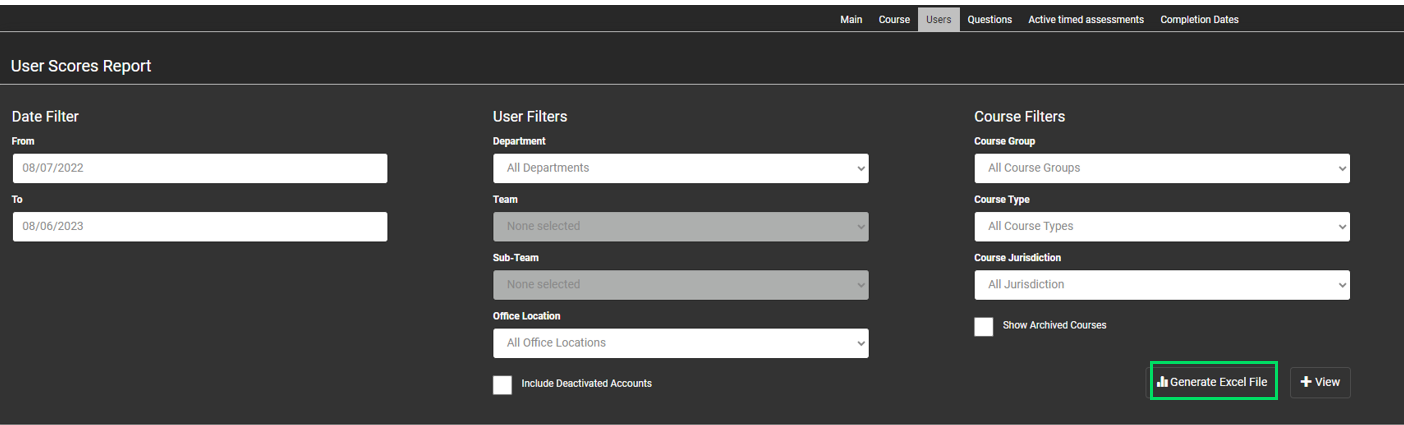
Task: Click the Date Filter heading
Action: tap(45, 117)
